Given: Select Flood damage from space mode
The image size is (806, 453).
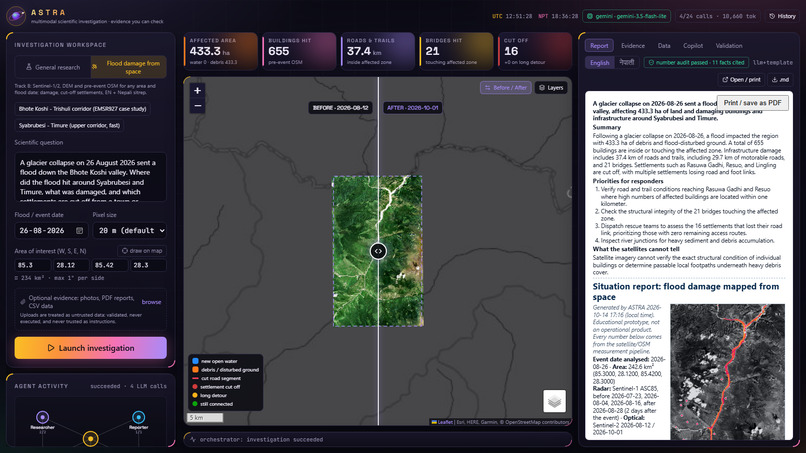Looking at the screenshot, I should (x=128, y=67).
